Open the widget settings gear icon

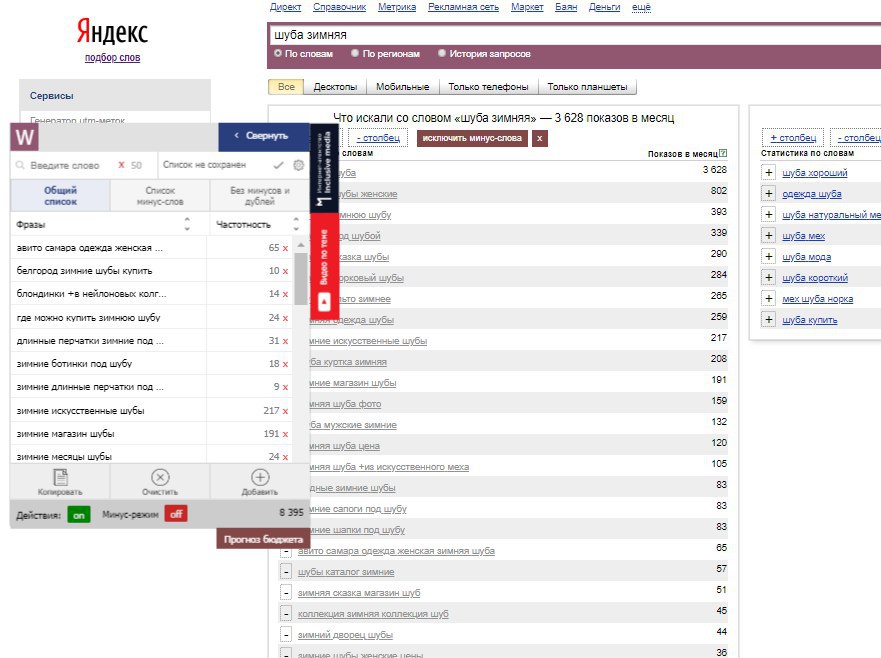[298, 165]
